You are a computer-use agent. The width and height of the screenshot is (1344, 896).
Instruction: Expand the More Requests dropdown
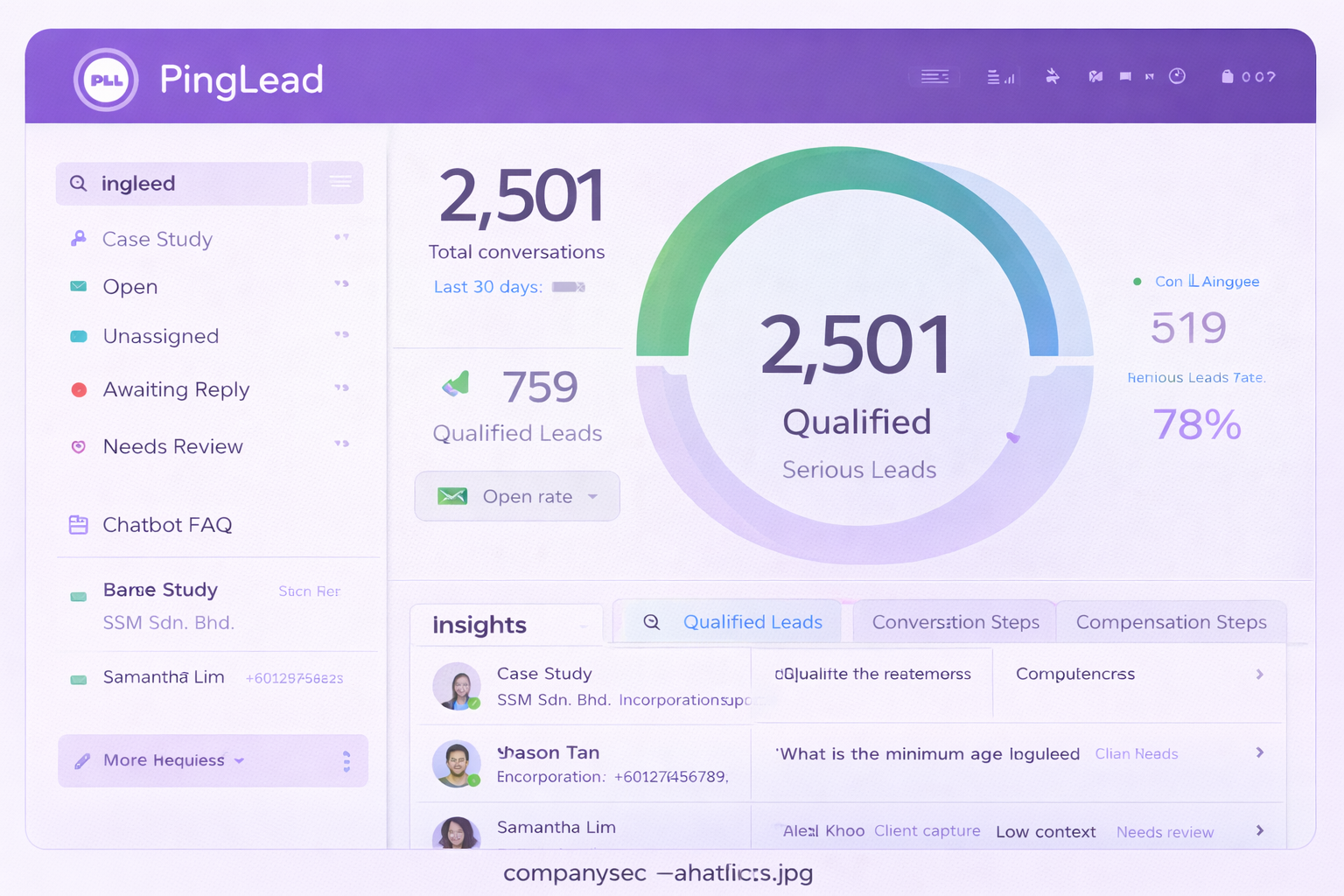240,760
